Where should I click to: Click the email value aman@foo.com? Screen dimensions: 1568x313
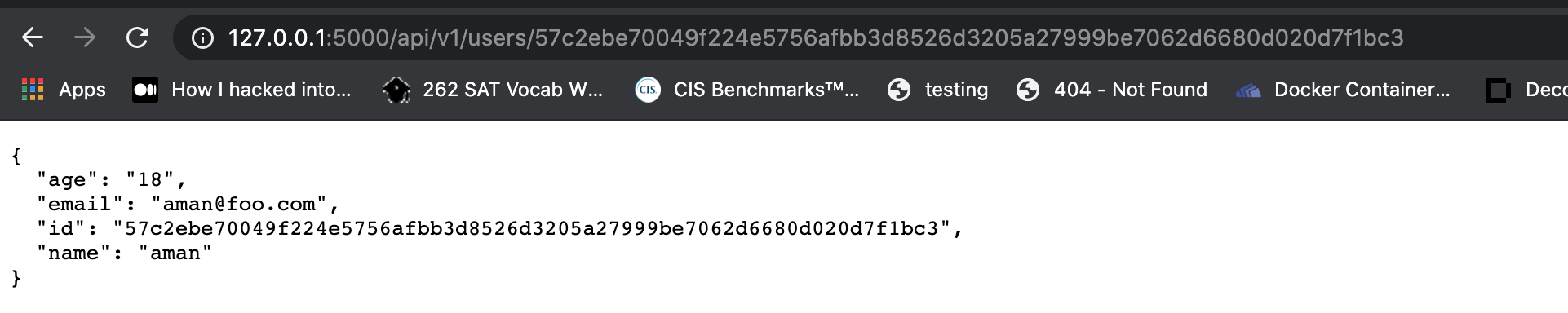point(239,204)
